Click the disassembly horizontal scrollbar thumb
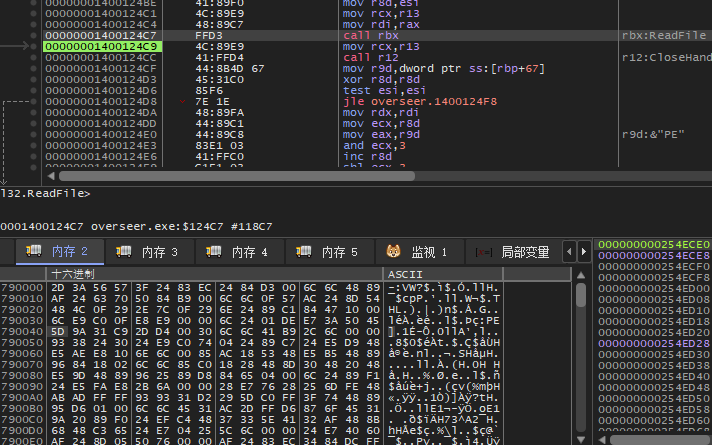 click(237, 176)
